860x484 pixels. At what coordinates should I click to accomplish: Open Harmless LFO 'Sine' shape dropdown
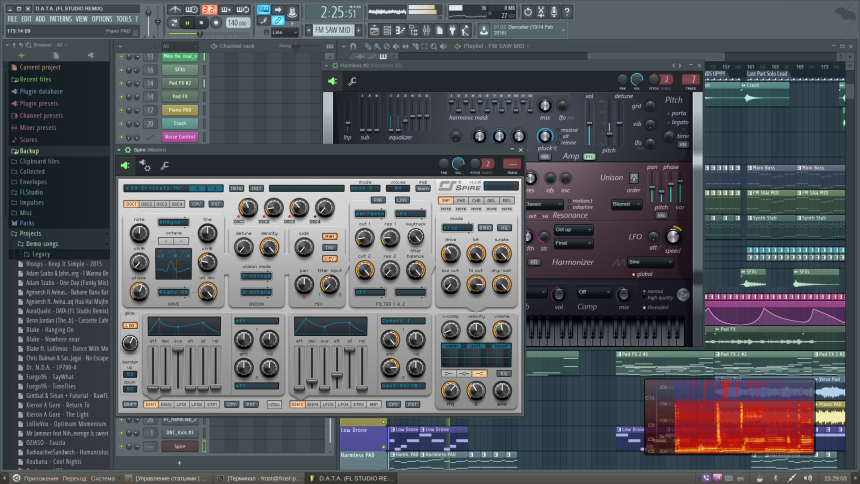(x=650, y=262)
